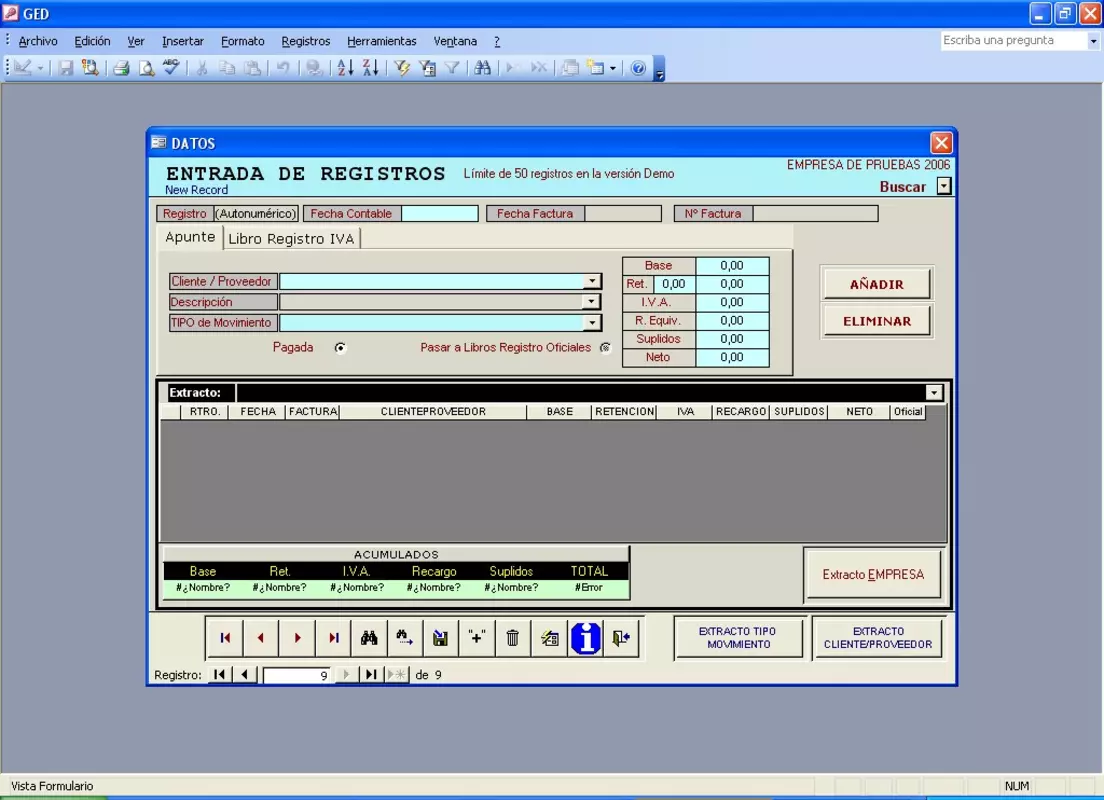
Task: Open the Registros menu
Action: 306,41
